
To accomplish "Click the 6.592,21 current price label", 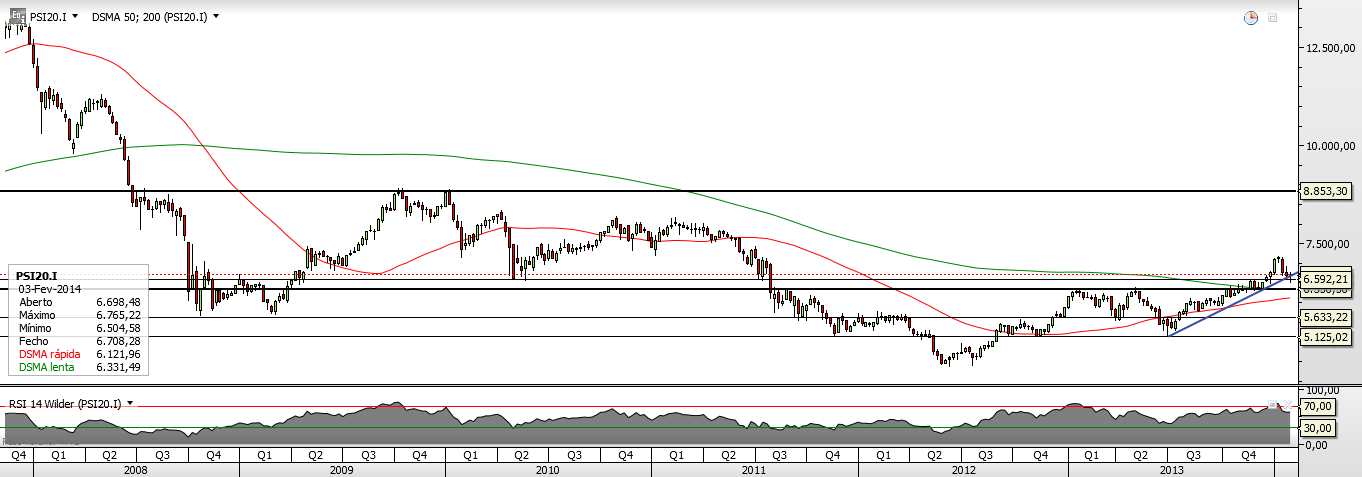I will coord(1327,279).
